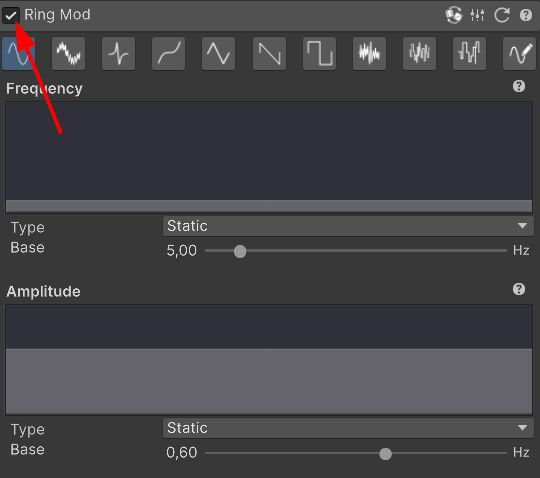
Task: Open the Frequency section help icon
Action: point(519,86)
